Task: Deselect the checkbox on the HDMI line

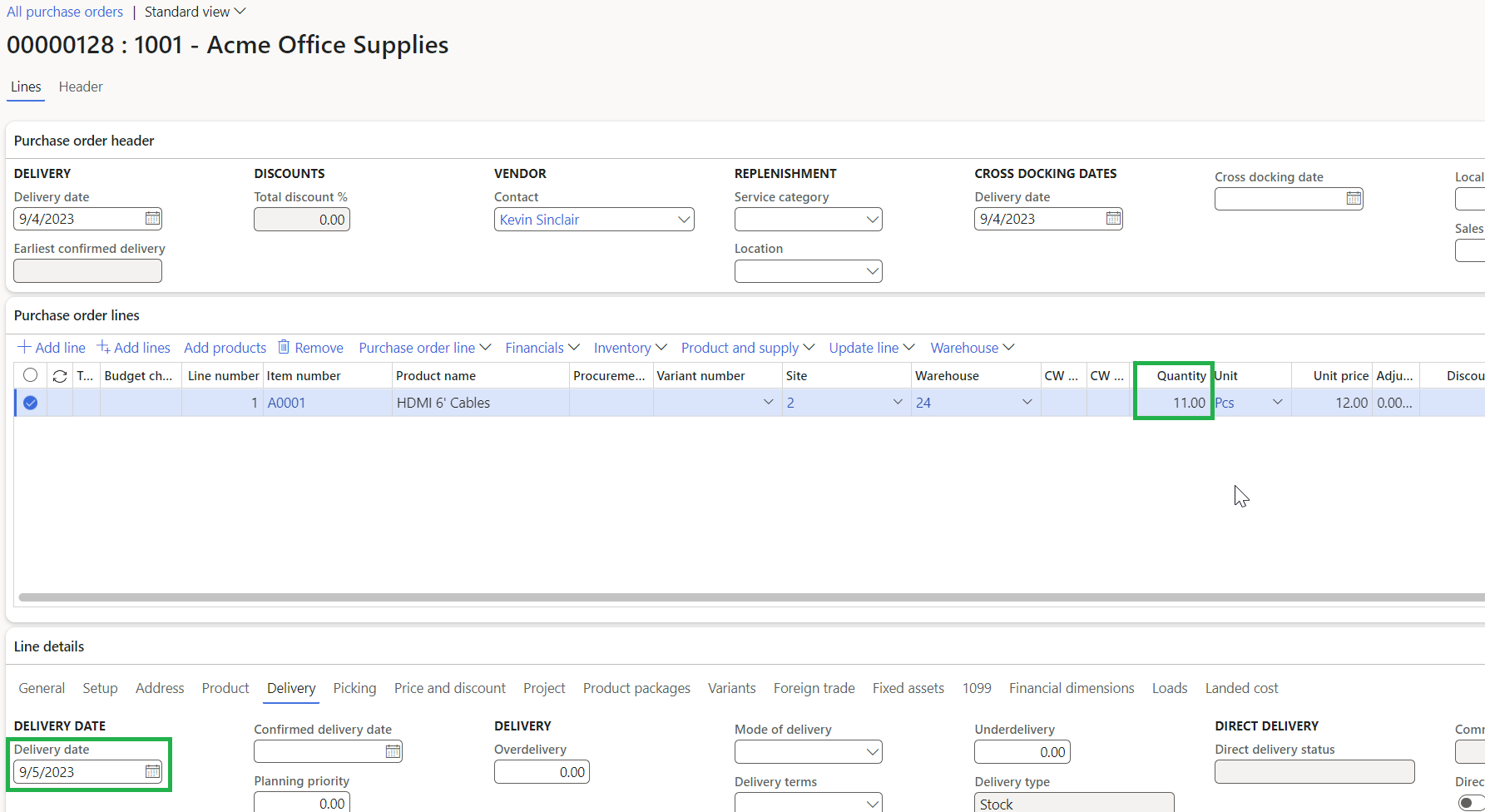Action: (30, 402)
